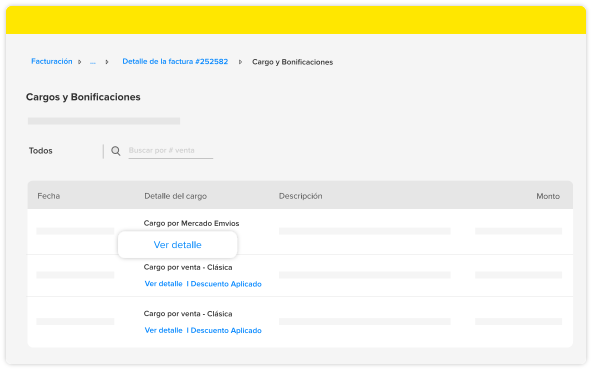Click the arrow before Cargo y Bonificaciones breadcrumb
The width and height of the screenshot is (592, 370).
240,62
